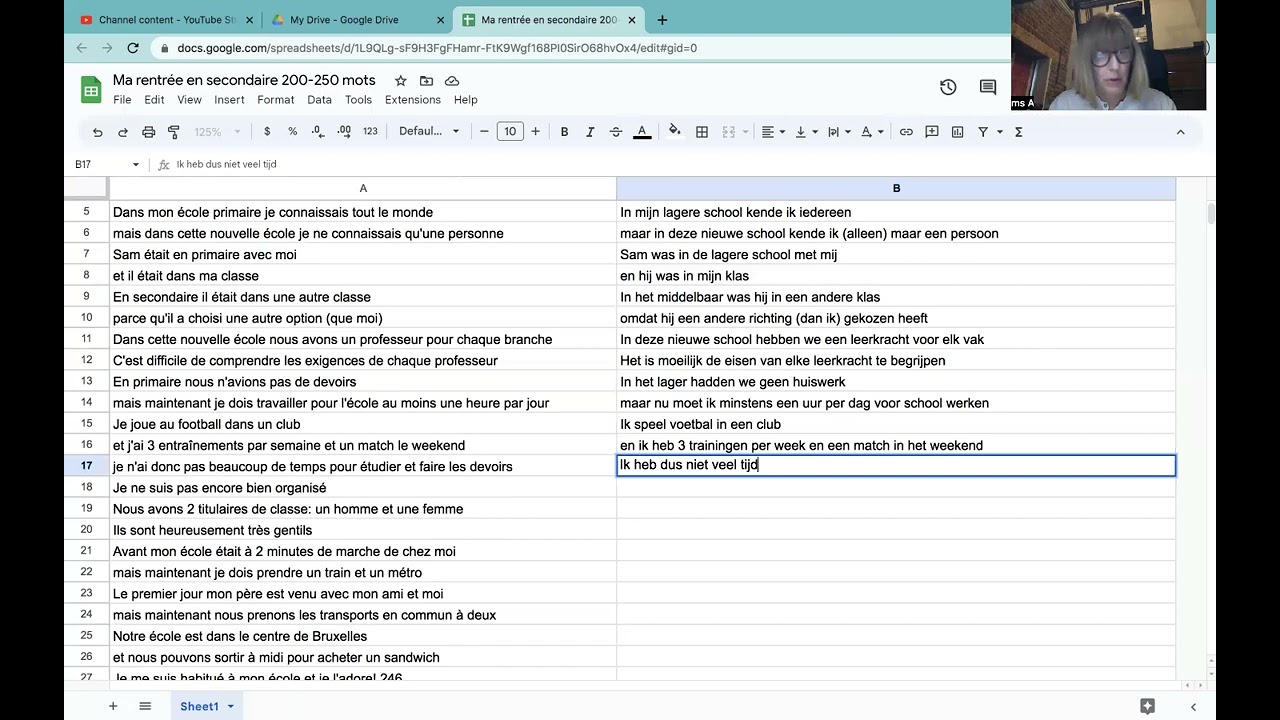Screen dimensions: 1280x720
Task: Open the zoom level dropdown
Action: click(217, 132)
